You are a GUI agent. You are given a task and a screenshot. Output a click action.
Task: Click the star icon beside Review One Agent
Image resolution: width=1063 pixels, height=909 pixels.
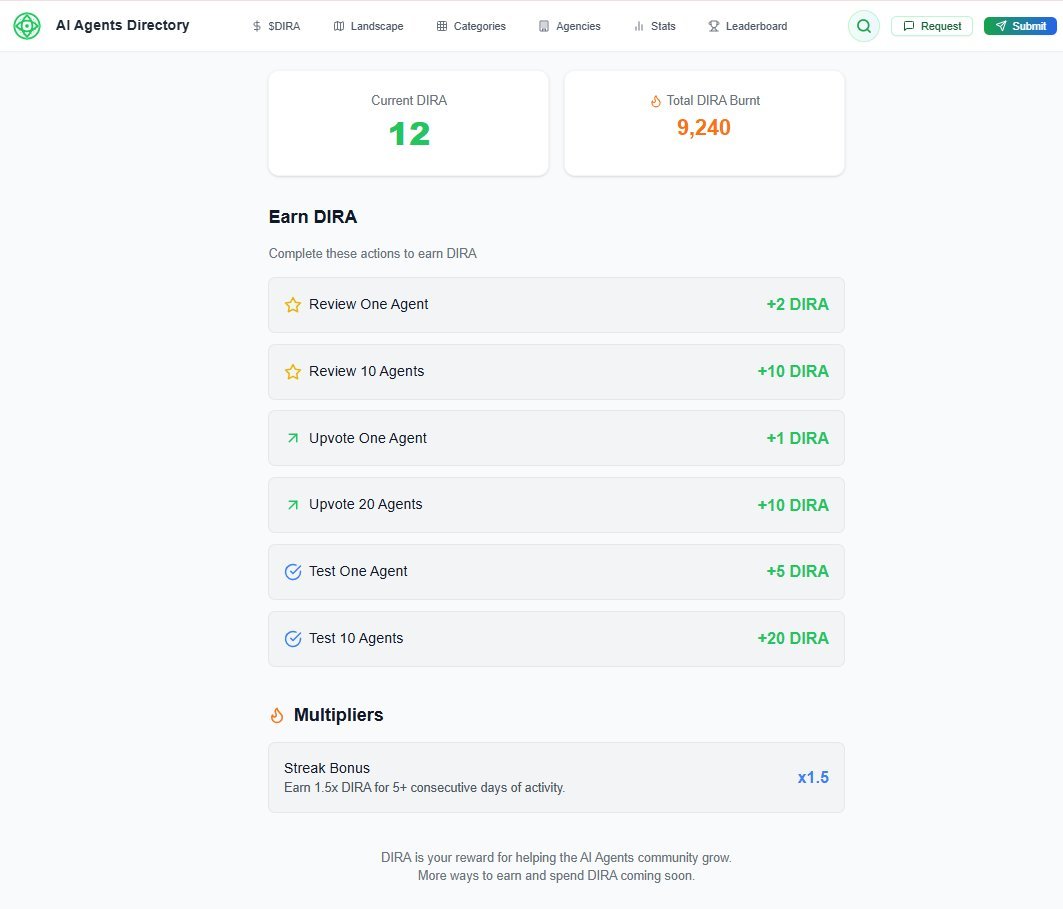pyautogui.click(x=293, y=305)
